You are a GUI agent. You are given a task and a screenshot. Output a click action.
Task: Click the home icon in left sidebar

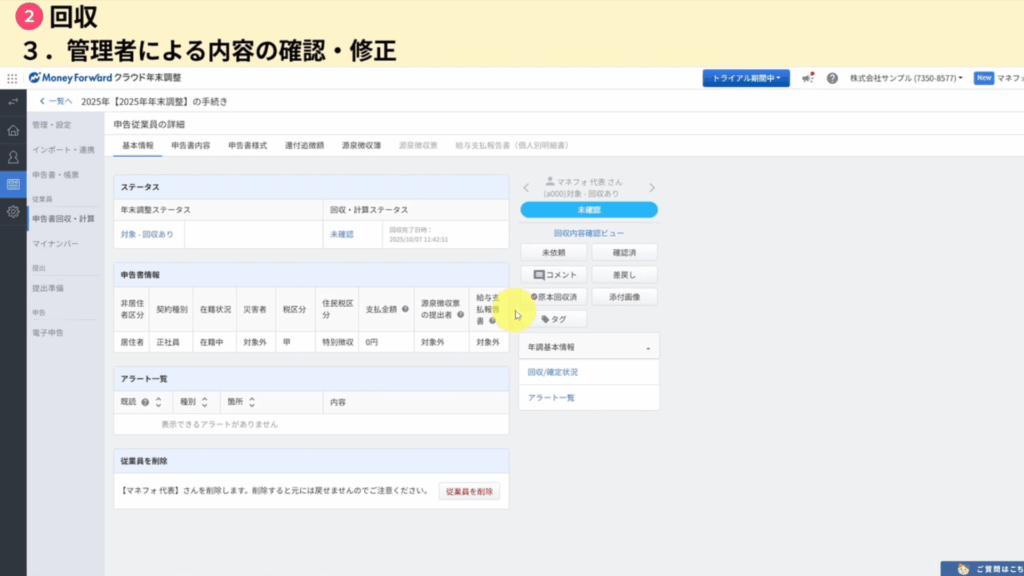[x=13, y=130]
